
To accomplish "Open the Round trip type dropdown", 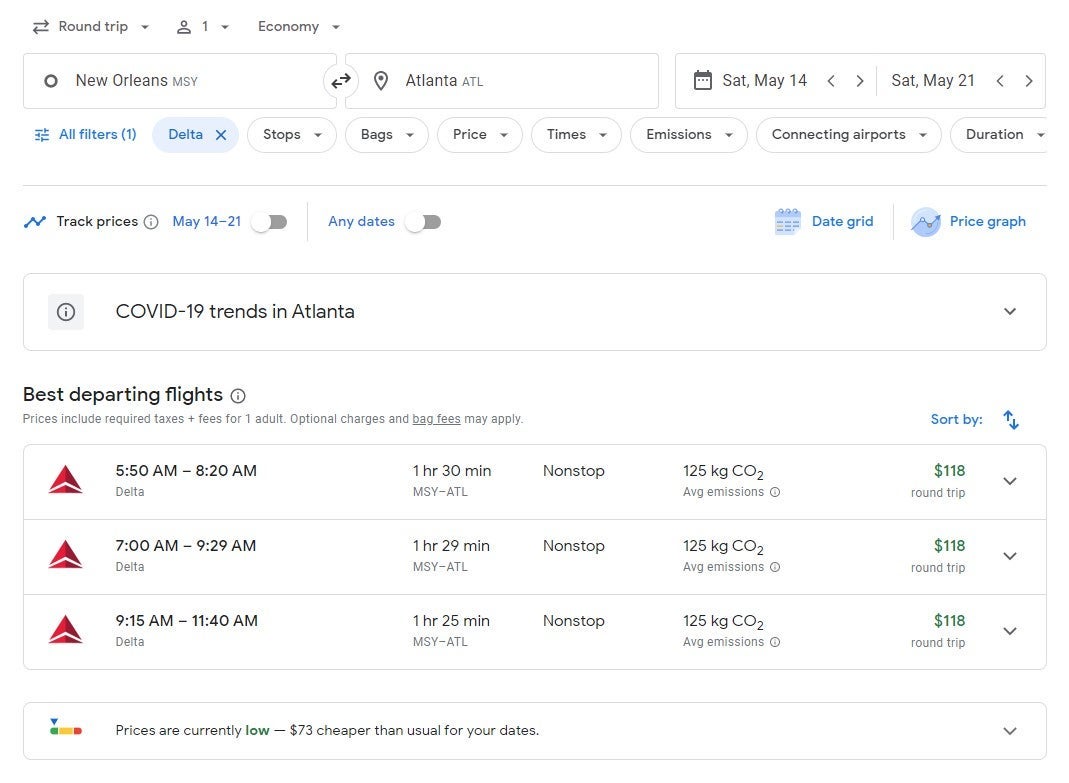I will (91, 27).
